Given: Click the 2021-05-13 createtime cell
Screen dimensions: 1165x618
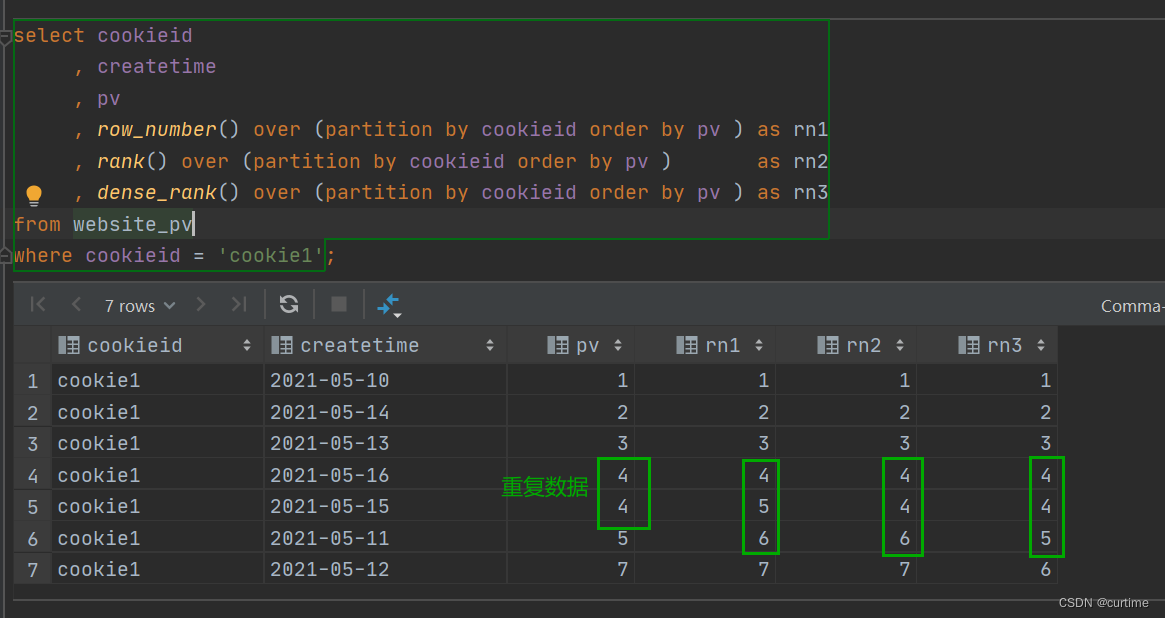Looking at the screenshot, I should (386, 443).
